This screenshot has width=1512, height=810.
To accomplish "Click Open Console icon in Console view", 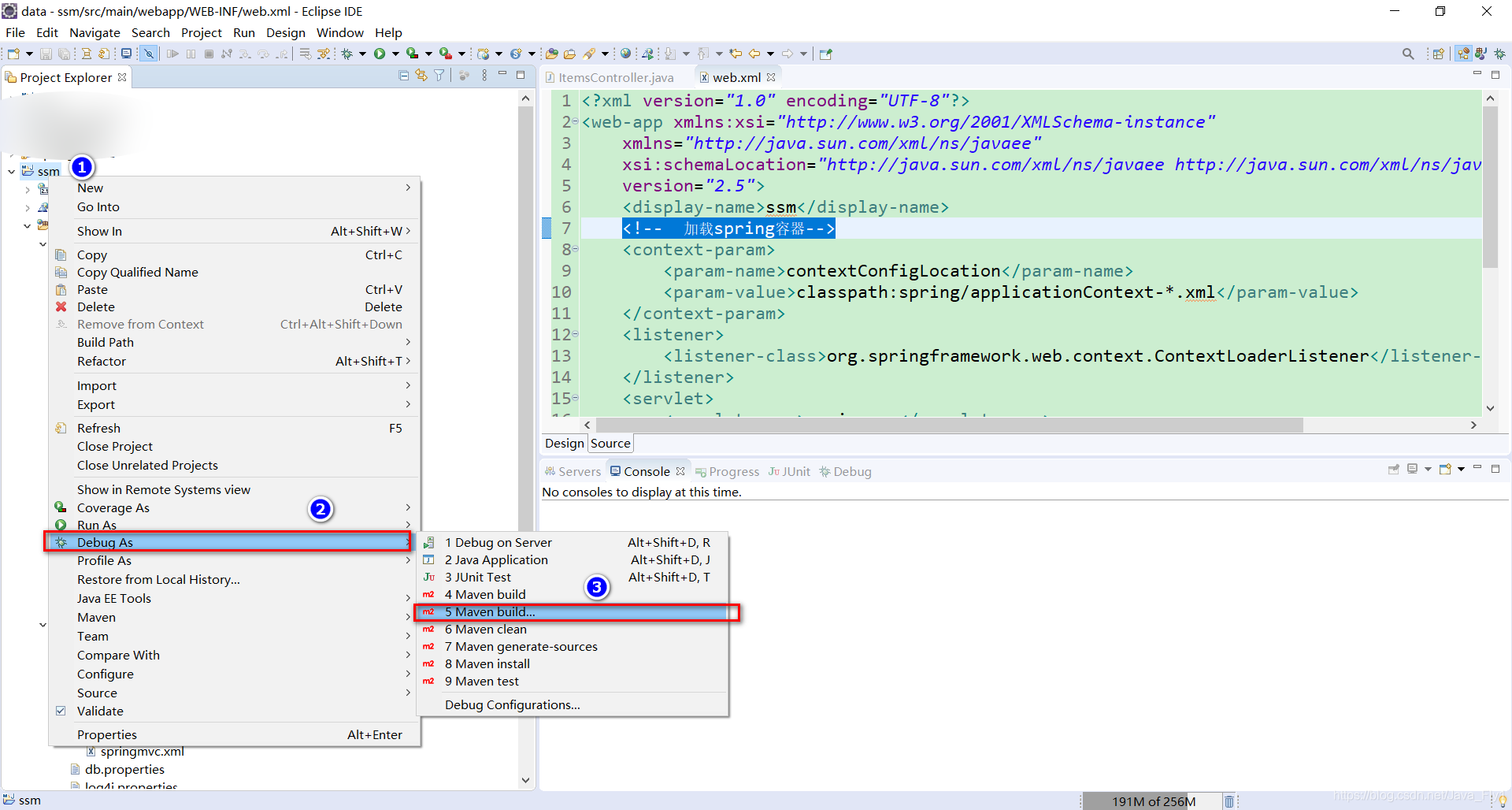I will (1445, 469).
